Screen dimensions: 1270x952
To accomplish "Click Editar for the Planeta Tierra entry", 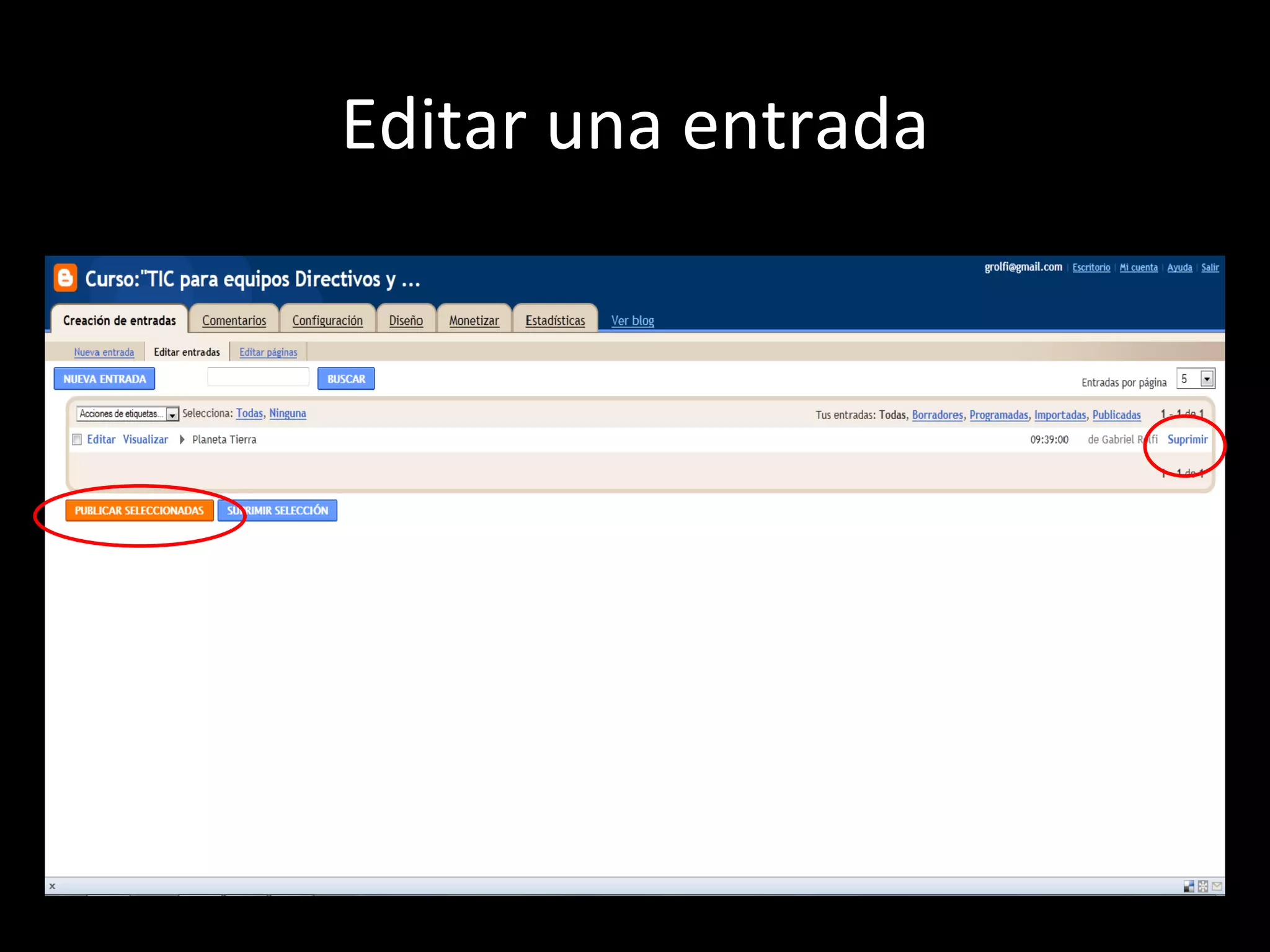I will 101,439.
